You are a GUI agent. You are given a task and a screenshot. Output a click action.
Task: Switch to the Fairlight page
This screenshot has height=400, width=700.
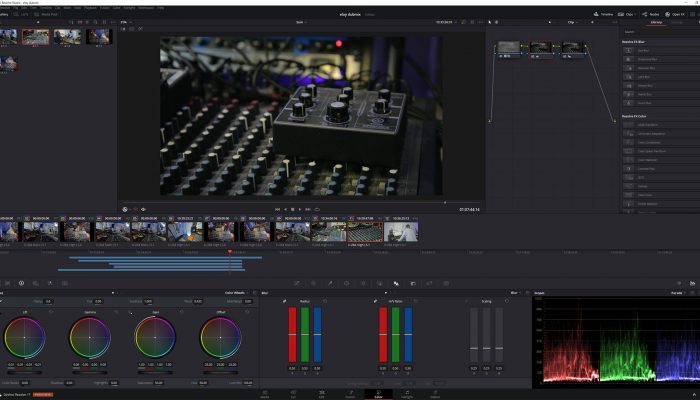point(407,394)
